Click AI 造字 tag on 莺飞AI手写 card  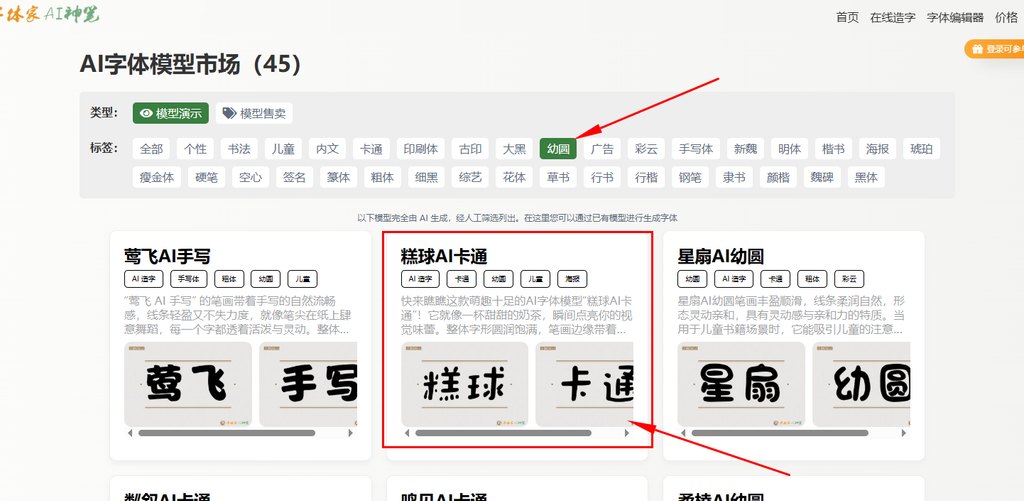click(x=144, y=279)
